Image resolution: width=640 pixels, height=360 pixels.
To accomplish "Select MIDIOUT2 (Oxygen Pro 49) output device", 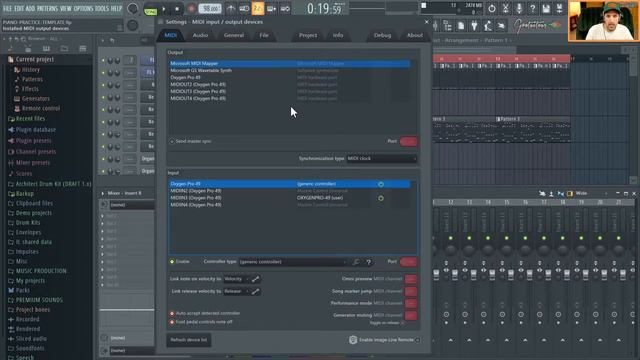I will point(290,84).
